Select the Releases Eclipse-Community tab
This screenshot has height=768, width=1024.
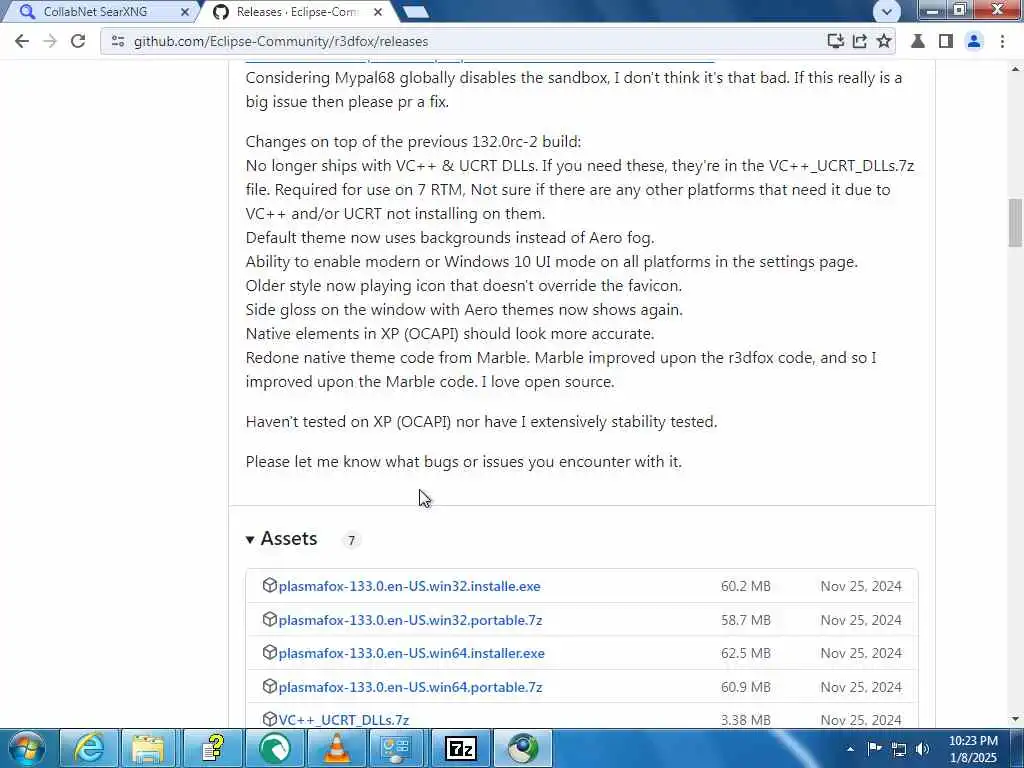click(x=297, y=12)
